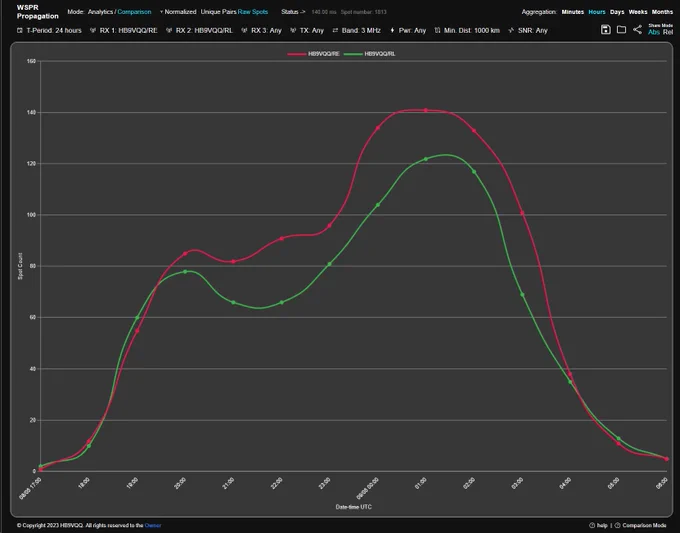Open the RX 1: HB9VQQ/RE selector

(128, 30)
